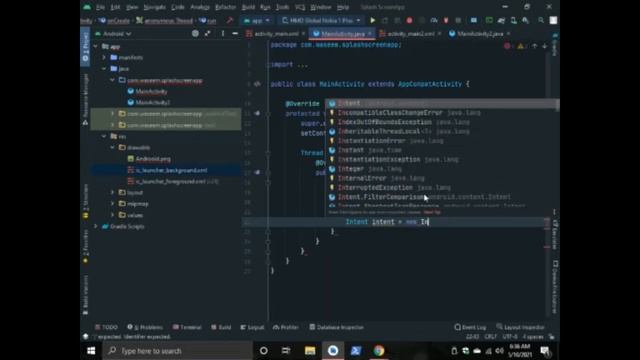Open the Refactor menu

(225, 7)
